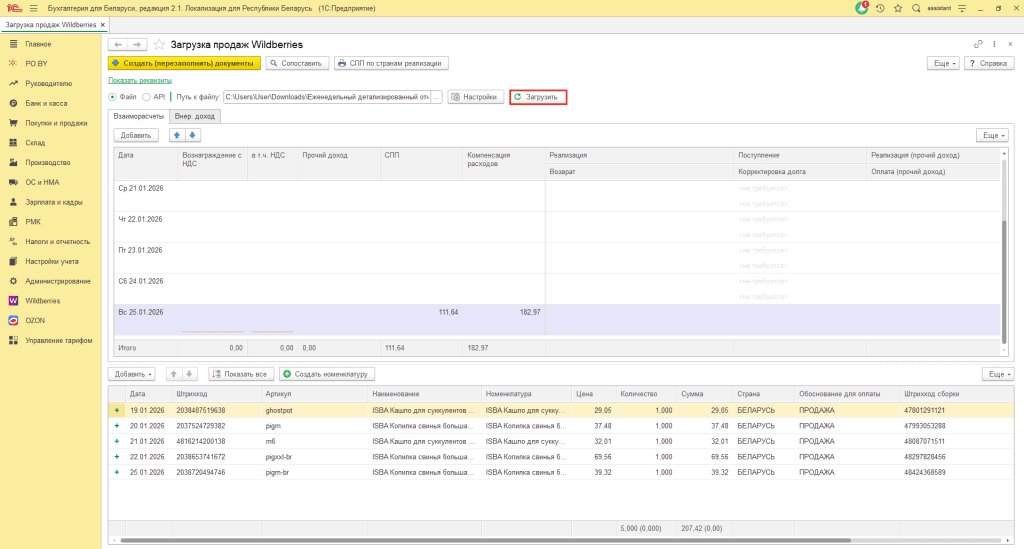Screen dimensions: 1024x549
Task: Expand lower Добавить dropdown button
Action: pyautogui.click(x=133, y=374)
